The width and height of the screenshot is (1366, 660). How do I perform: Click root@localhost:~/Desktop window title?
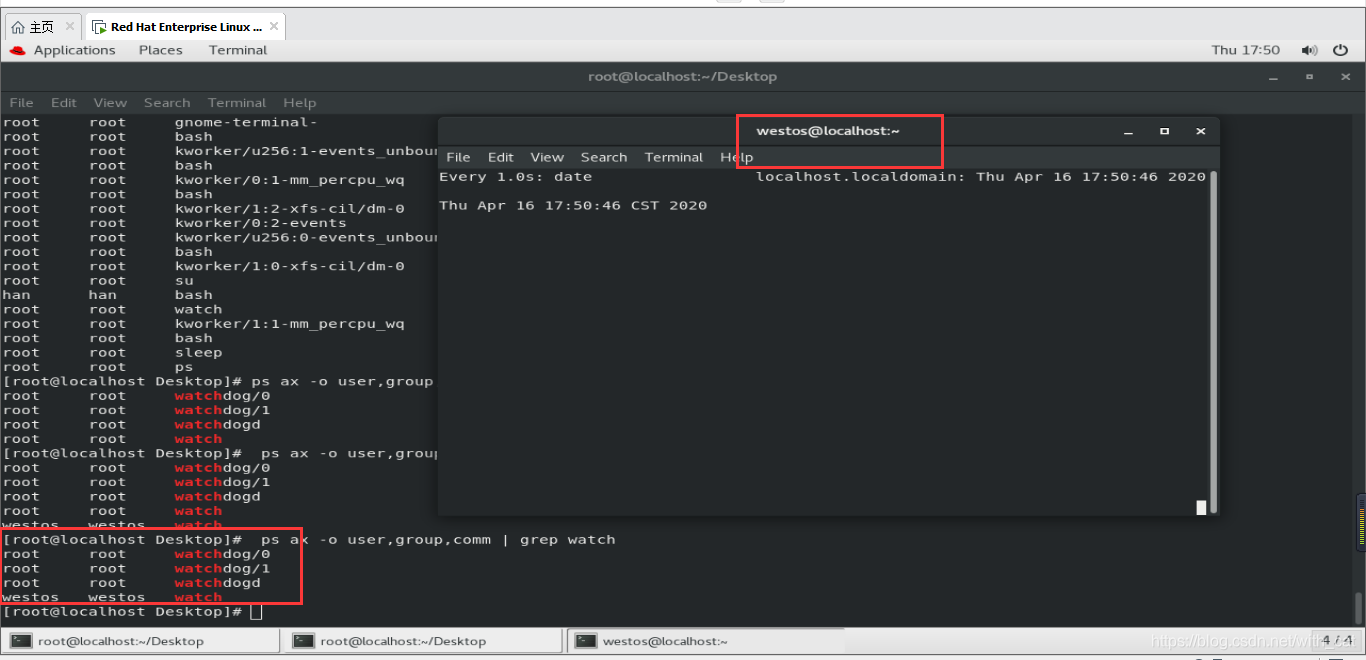(682, 76)
